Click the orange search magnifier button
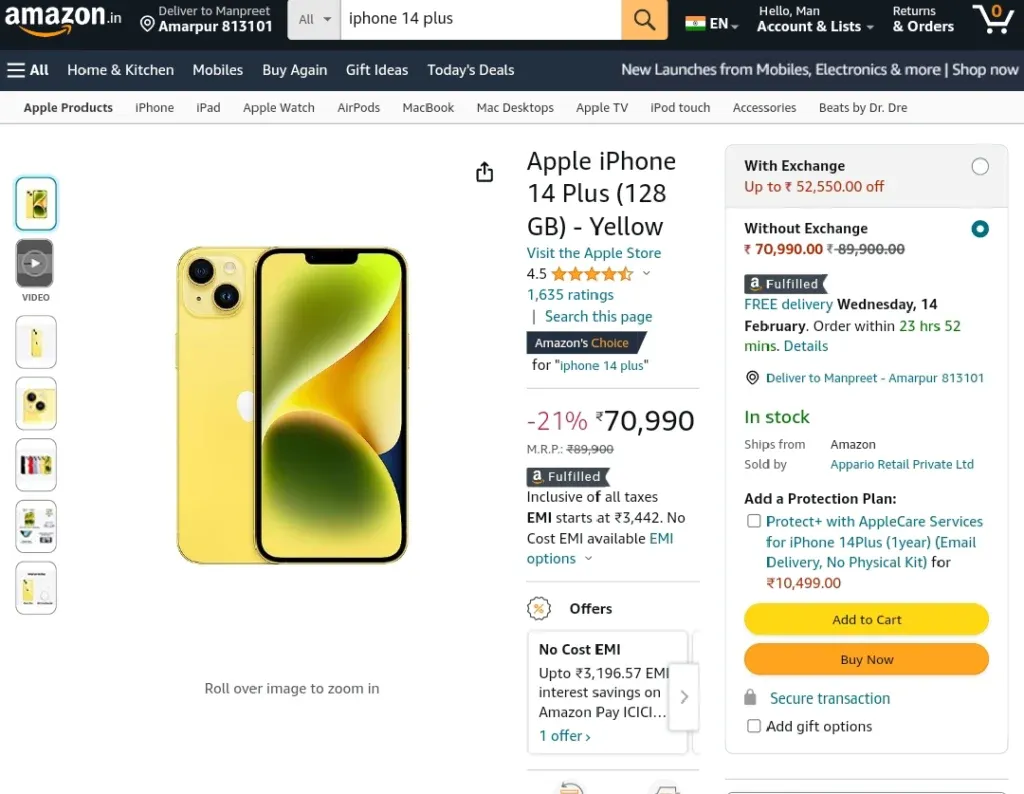The width and height of the screenshot is (1024, 794). [x=644, y=20]
